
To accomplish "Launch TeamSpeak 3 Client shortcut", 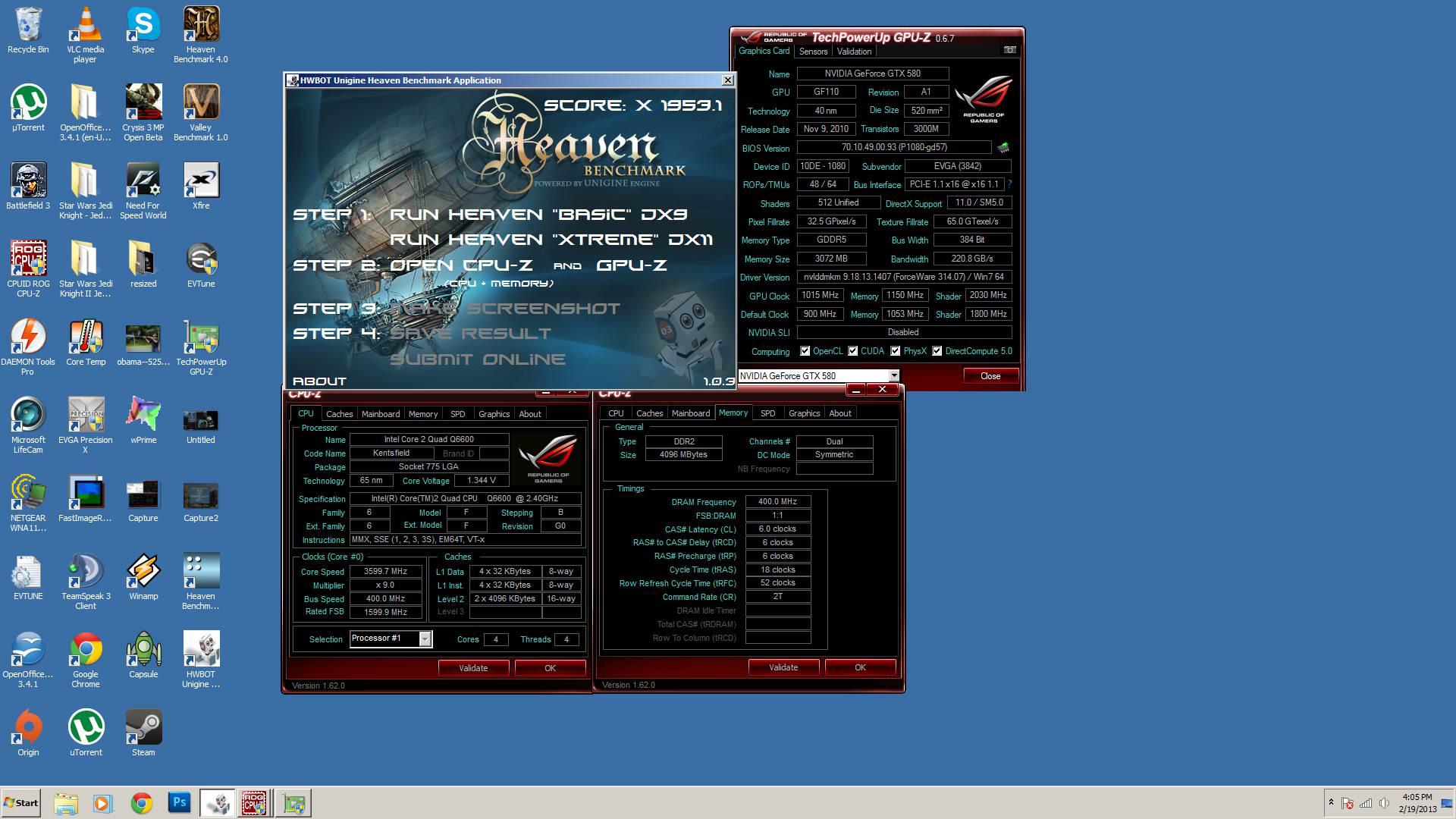I will click(x=86, y=582).
